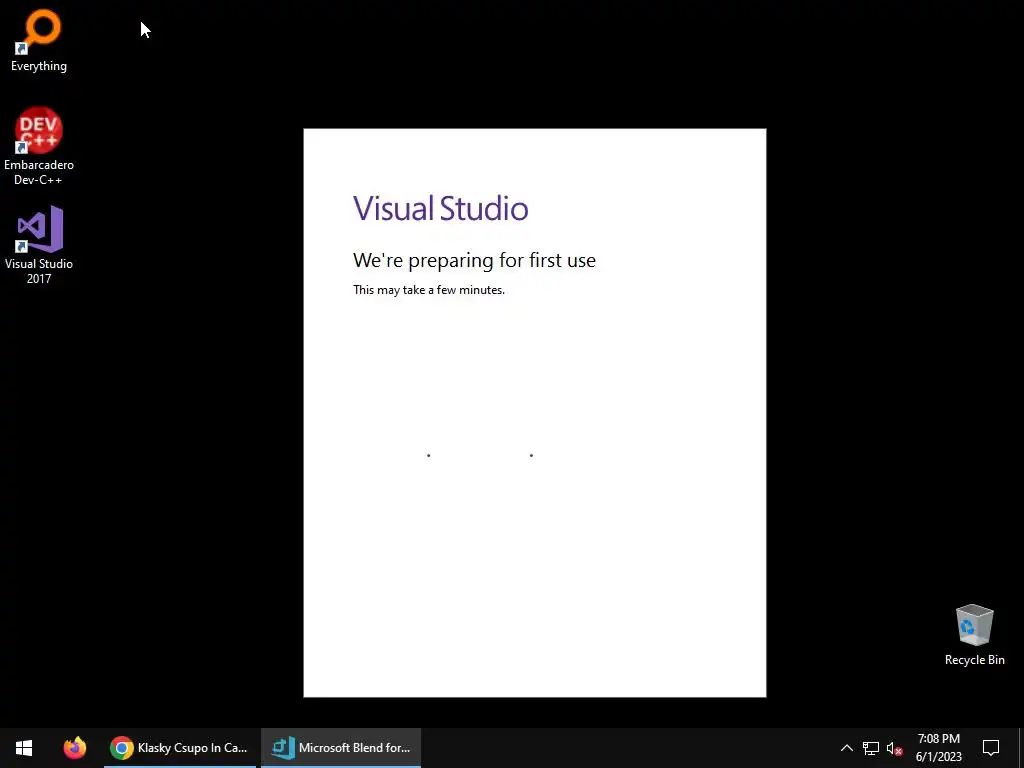Open the Action Center notifications
This screenshot has width=1024, height=768.
click(991, 748)
